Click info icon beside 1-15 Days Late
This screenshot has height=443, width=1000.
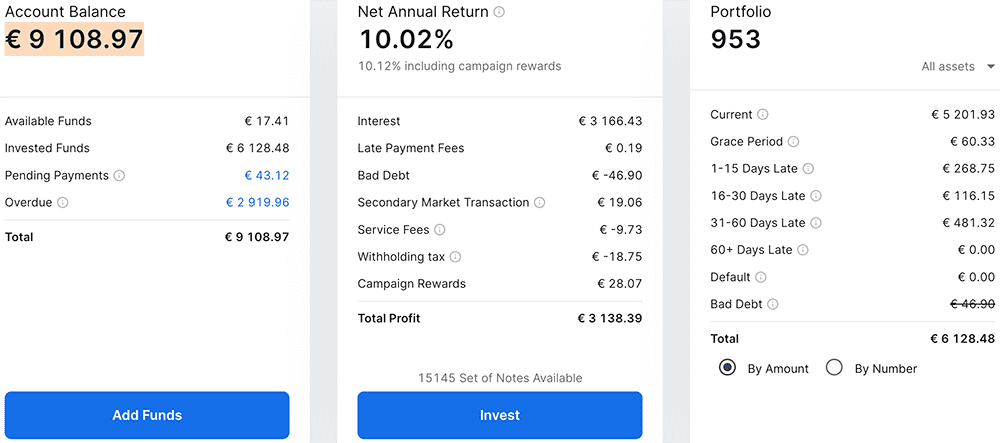coord(808,169)
